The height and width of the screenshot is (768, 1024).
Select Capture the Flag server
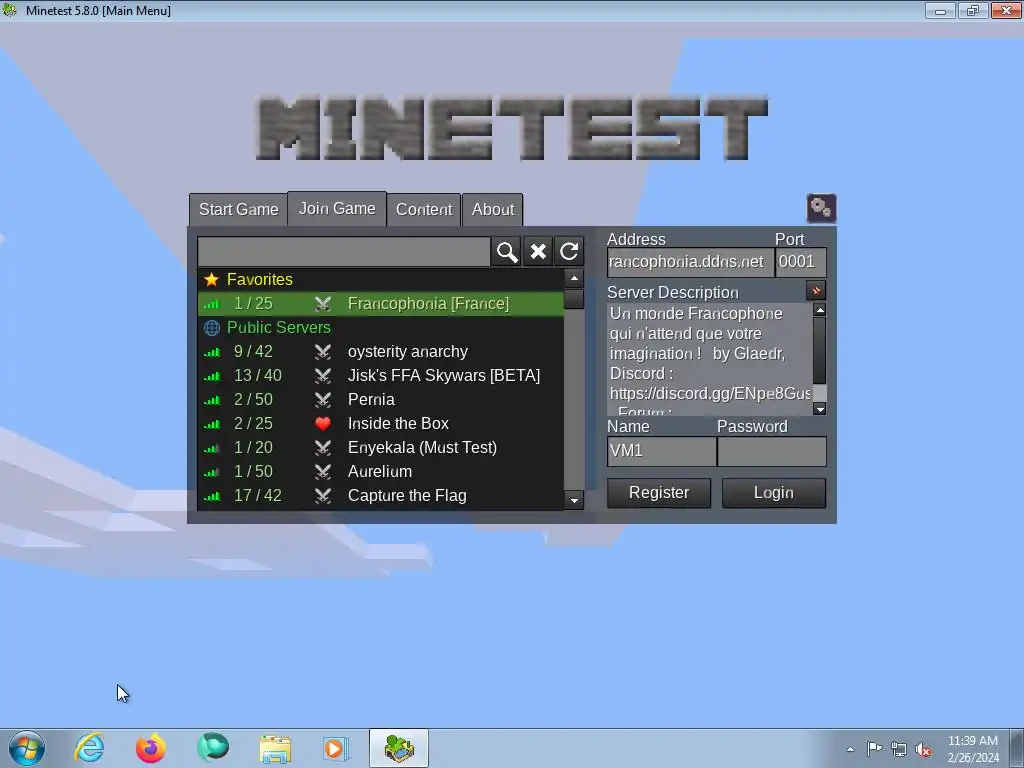381,496
